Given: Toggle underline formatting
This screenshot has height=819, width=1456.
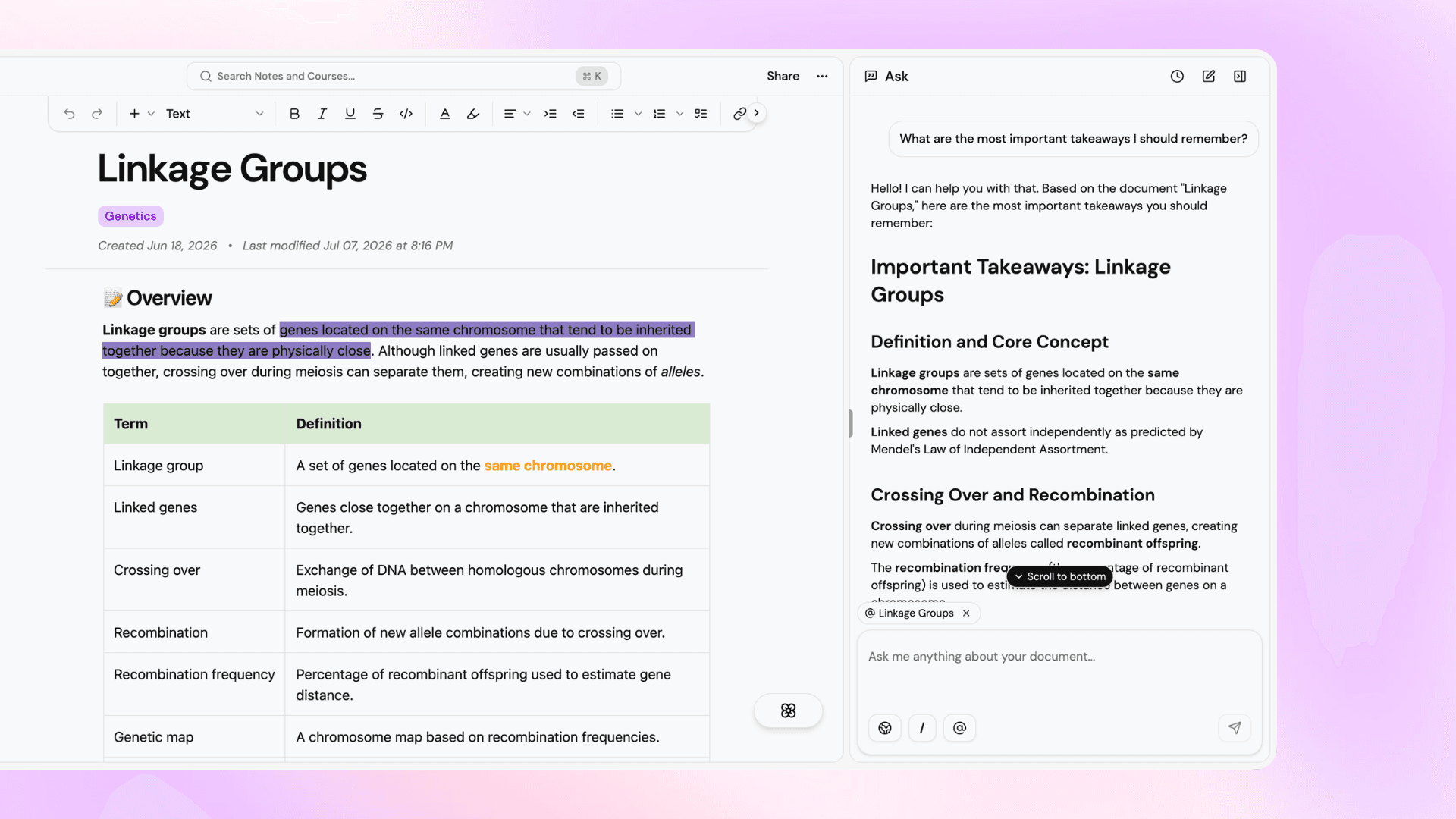Looking at the screenshot, I should (x=350, y=114).
